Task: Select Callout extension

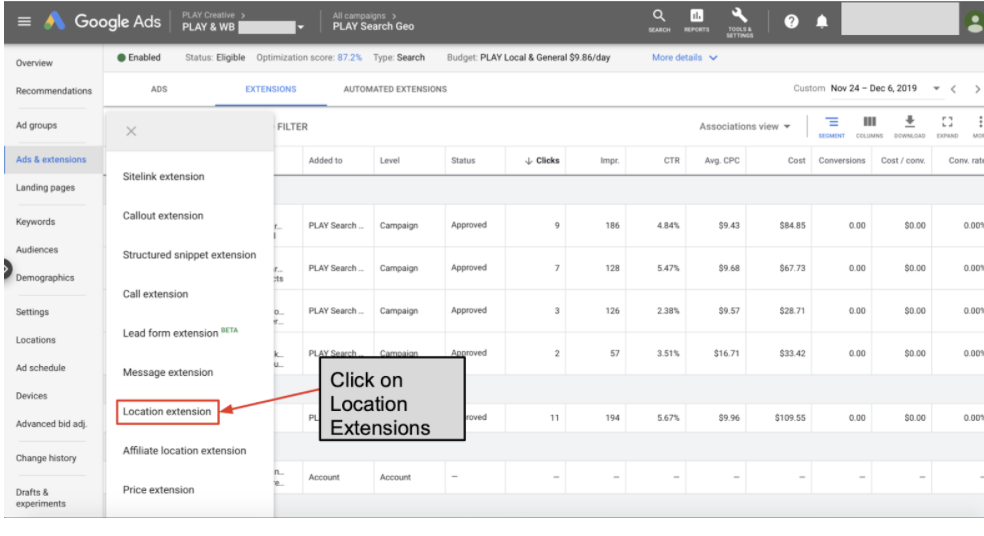Action: [163, 215]
